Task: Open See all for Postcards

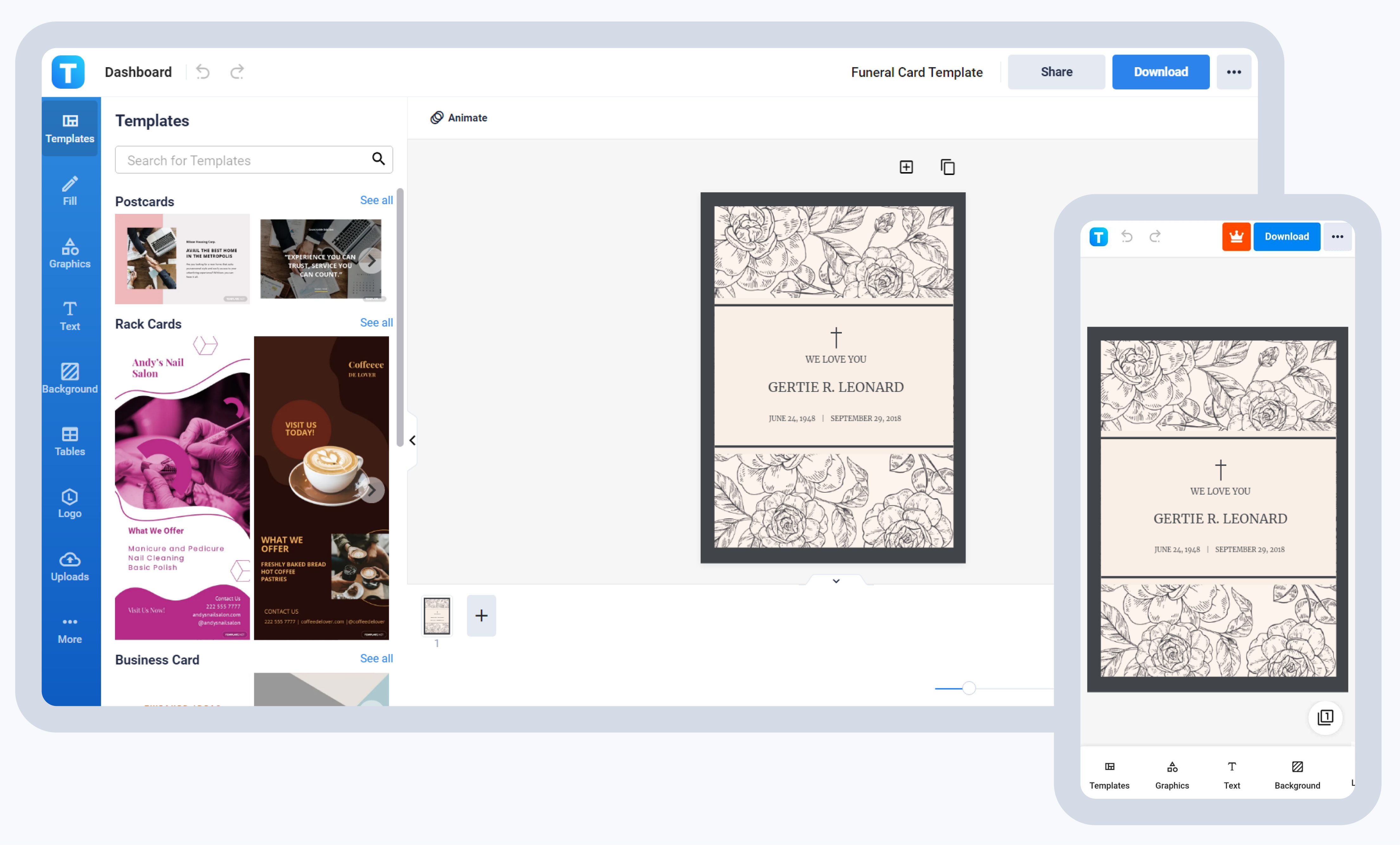Action: click(x=376, y=200)
